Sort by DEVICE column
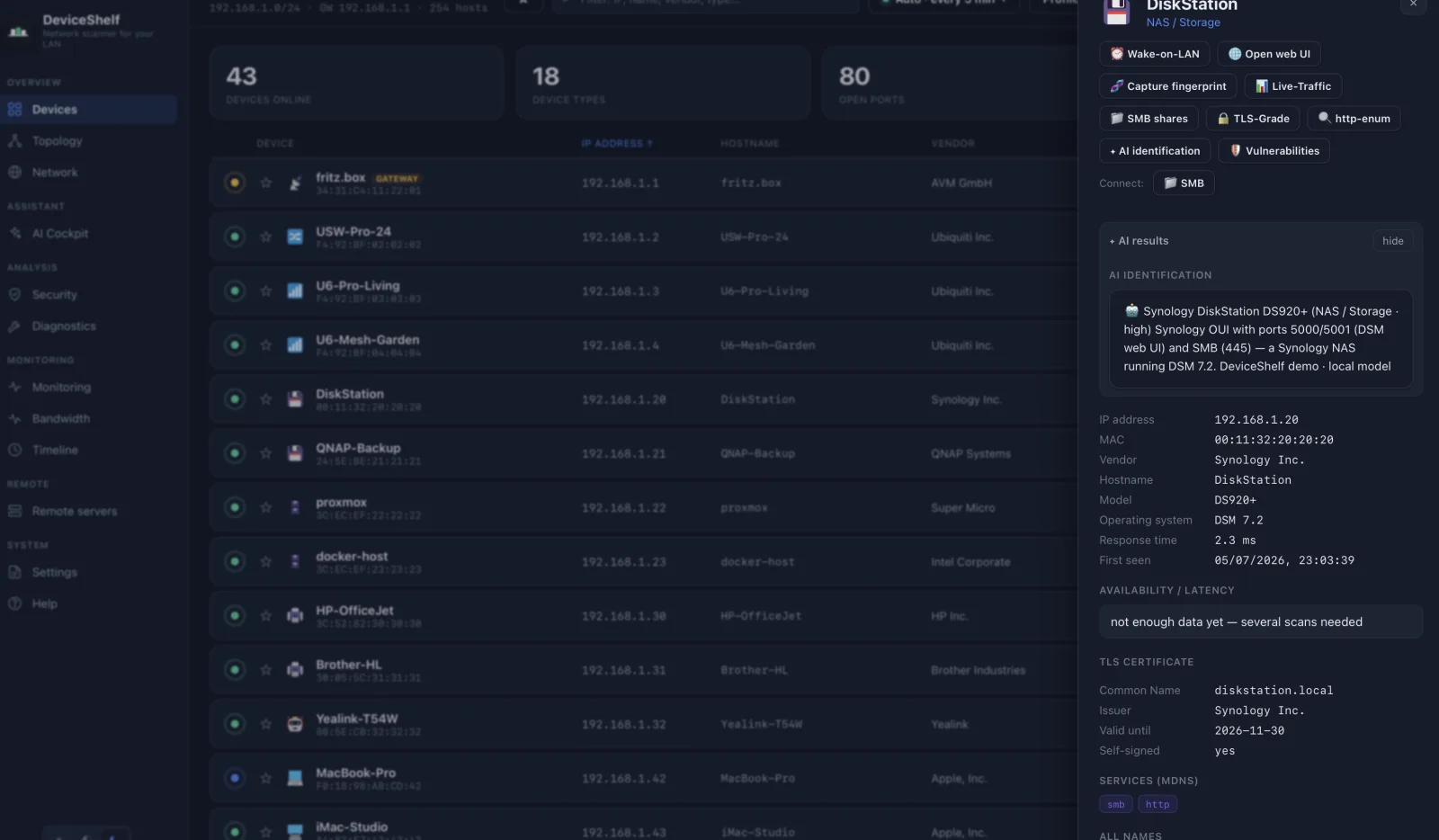 (275, 144)
